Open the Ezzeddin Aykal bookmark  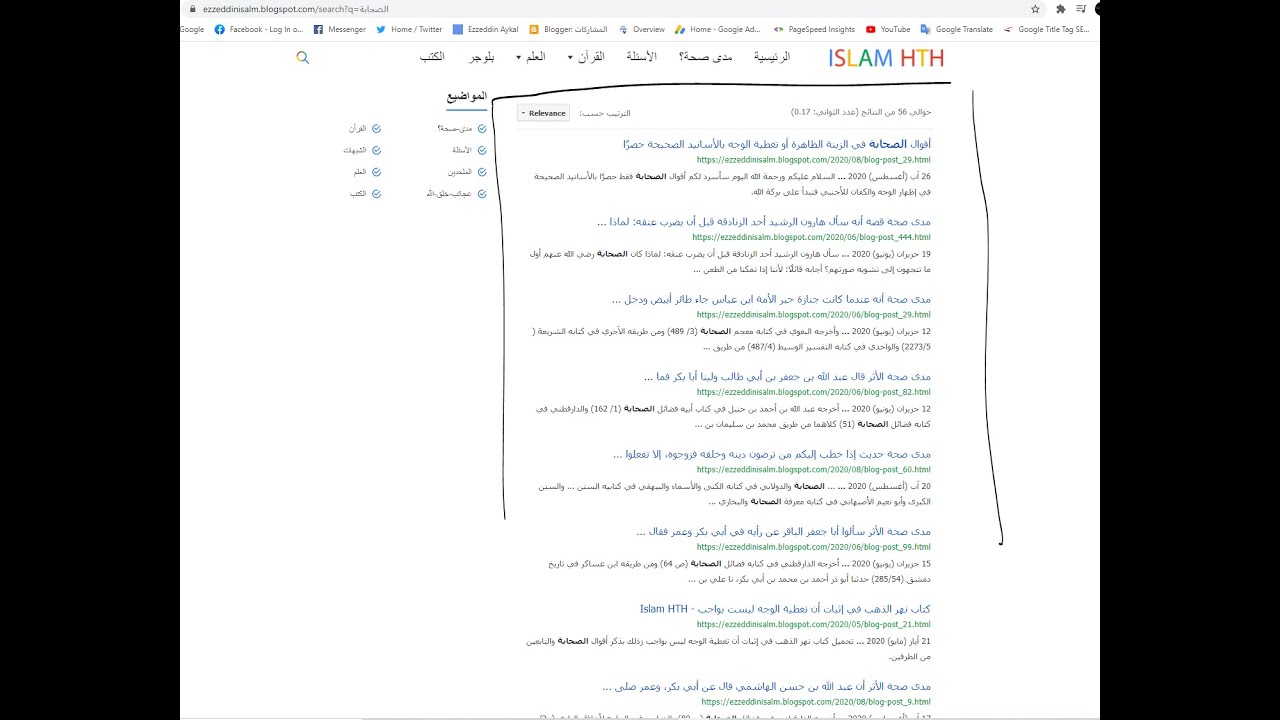(x=485, y=30)
